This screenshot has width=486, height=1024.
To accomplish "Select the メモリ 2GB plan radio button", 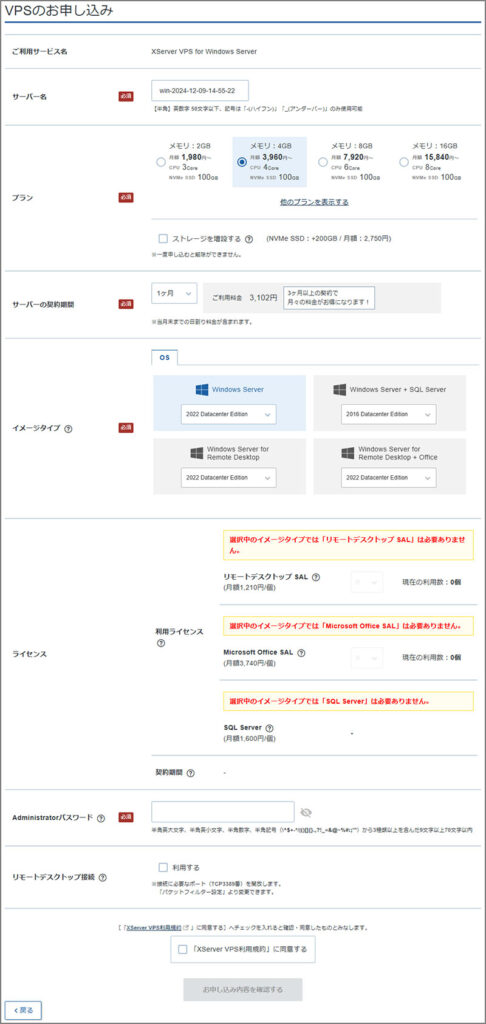I will [161, 162].
